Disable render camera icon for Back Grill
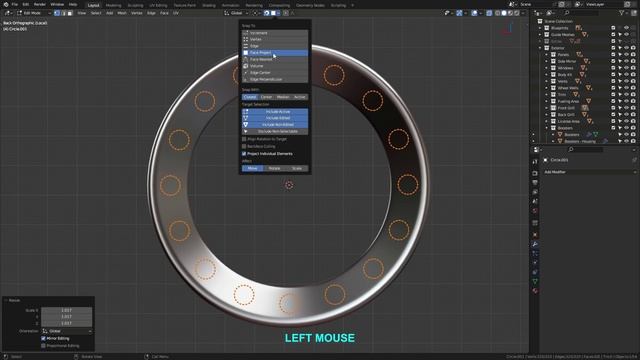 pyautogui.click(x=633, y=115)
